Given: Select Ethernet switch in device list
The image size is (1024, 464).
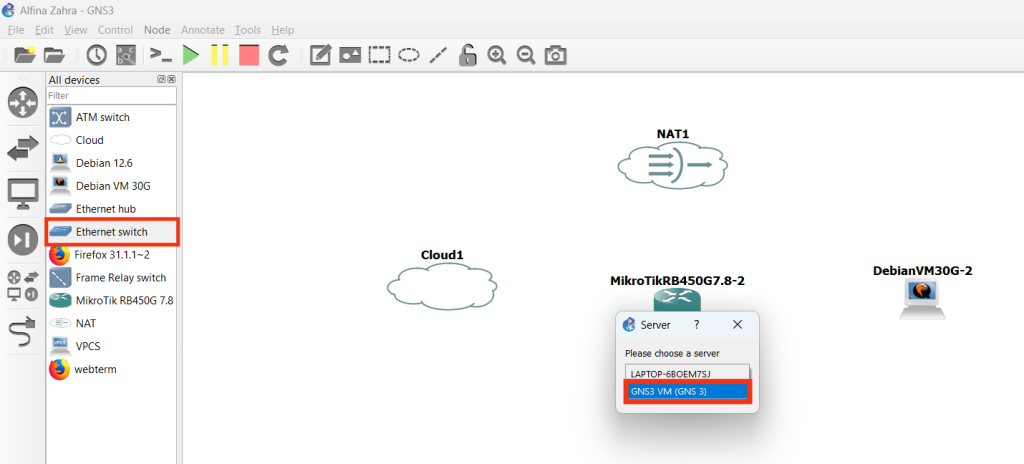Looking at the screenshot, I should point(111,232).
